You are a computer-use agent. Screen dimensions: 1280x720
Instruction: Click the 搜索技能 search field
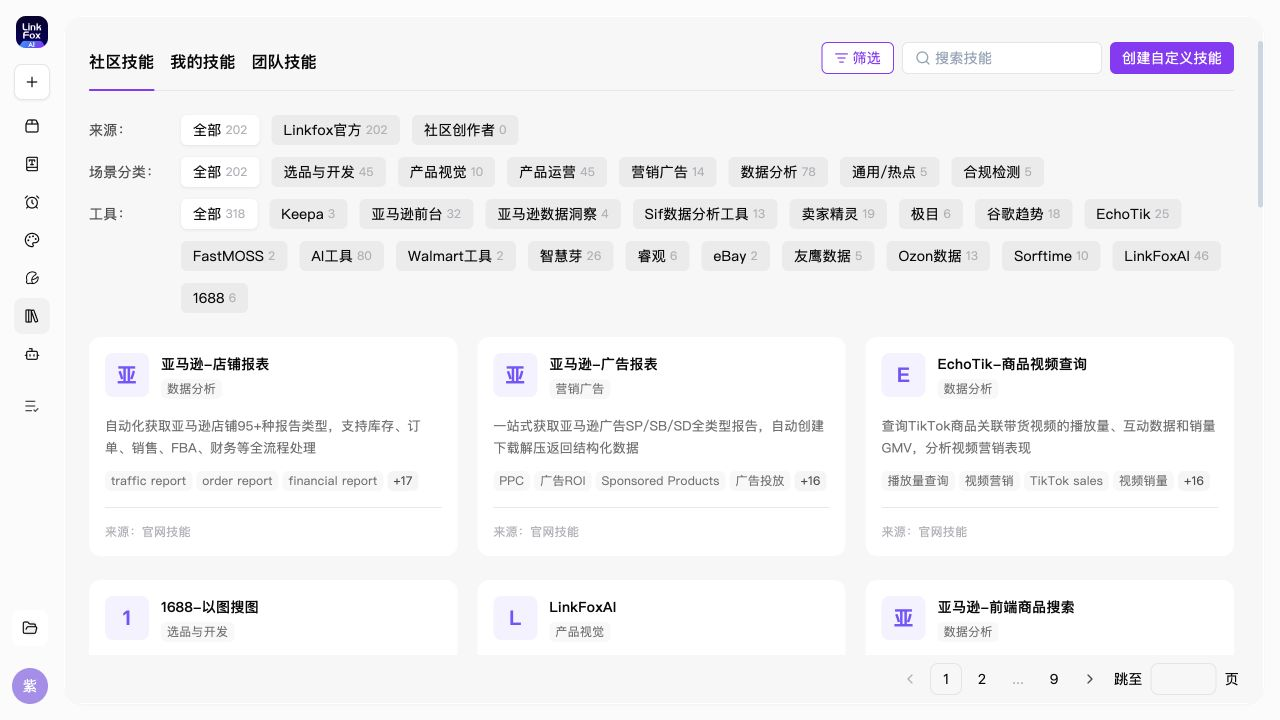coord(1002,58)
